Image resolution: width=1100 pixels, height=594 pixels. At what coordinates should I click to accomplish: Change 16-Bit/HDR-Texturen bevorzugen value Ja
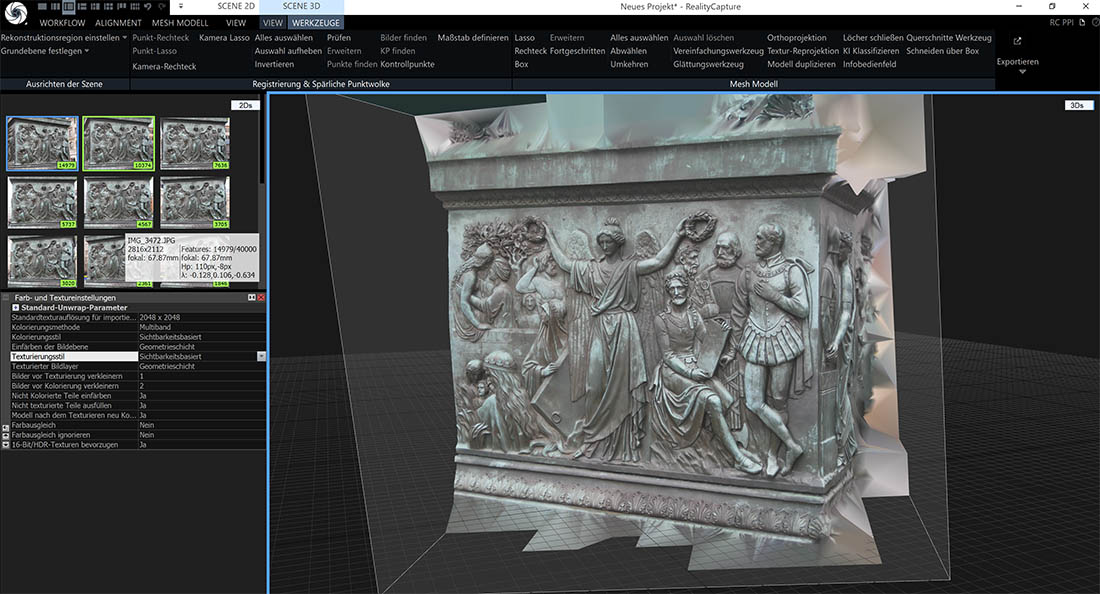pos(201,445)
